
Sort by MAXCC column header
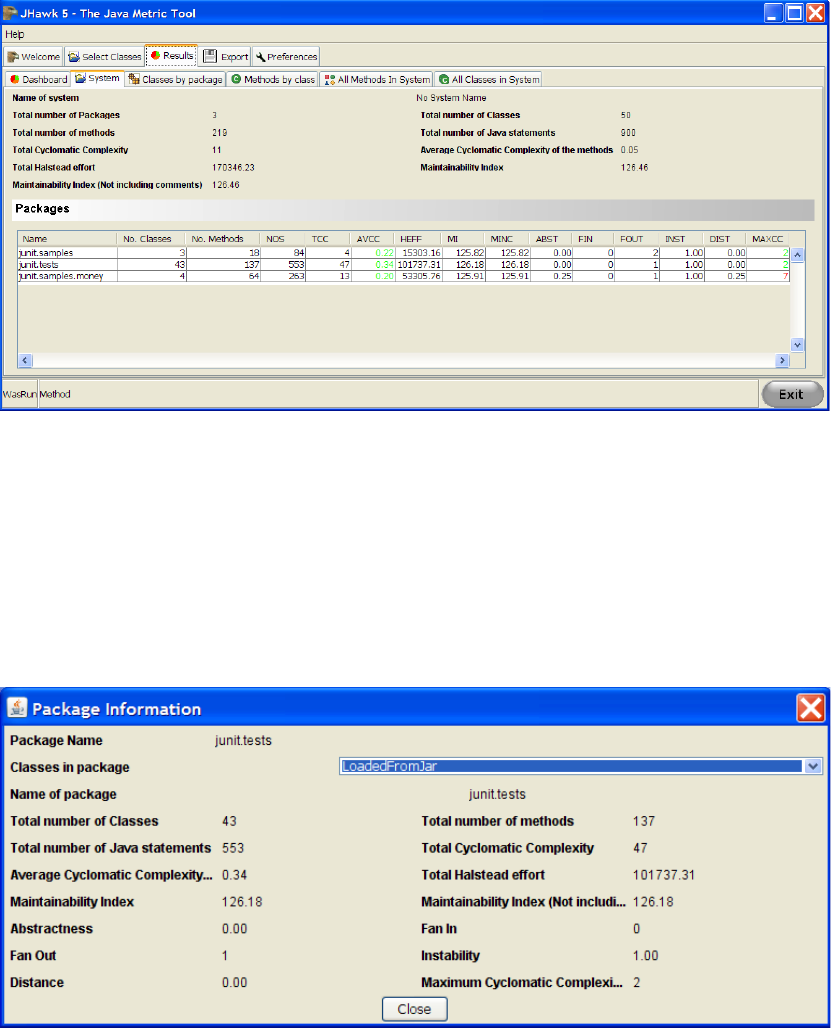click(x=767, y=239)
